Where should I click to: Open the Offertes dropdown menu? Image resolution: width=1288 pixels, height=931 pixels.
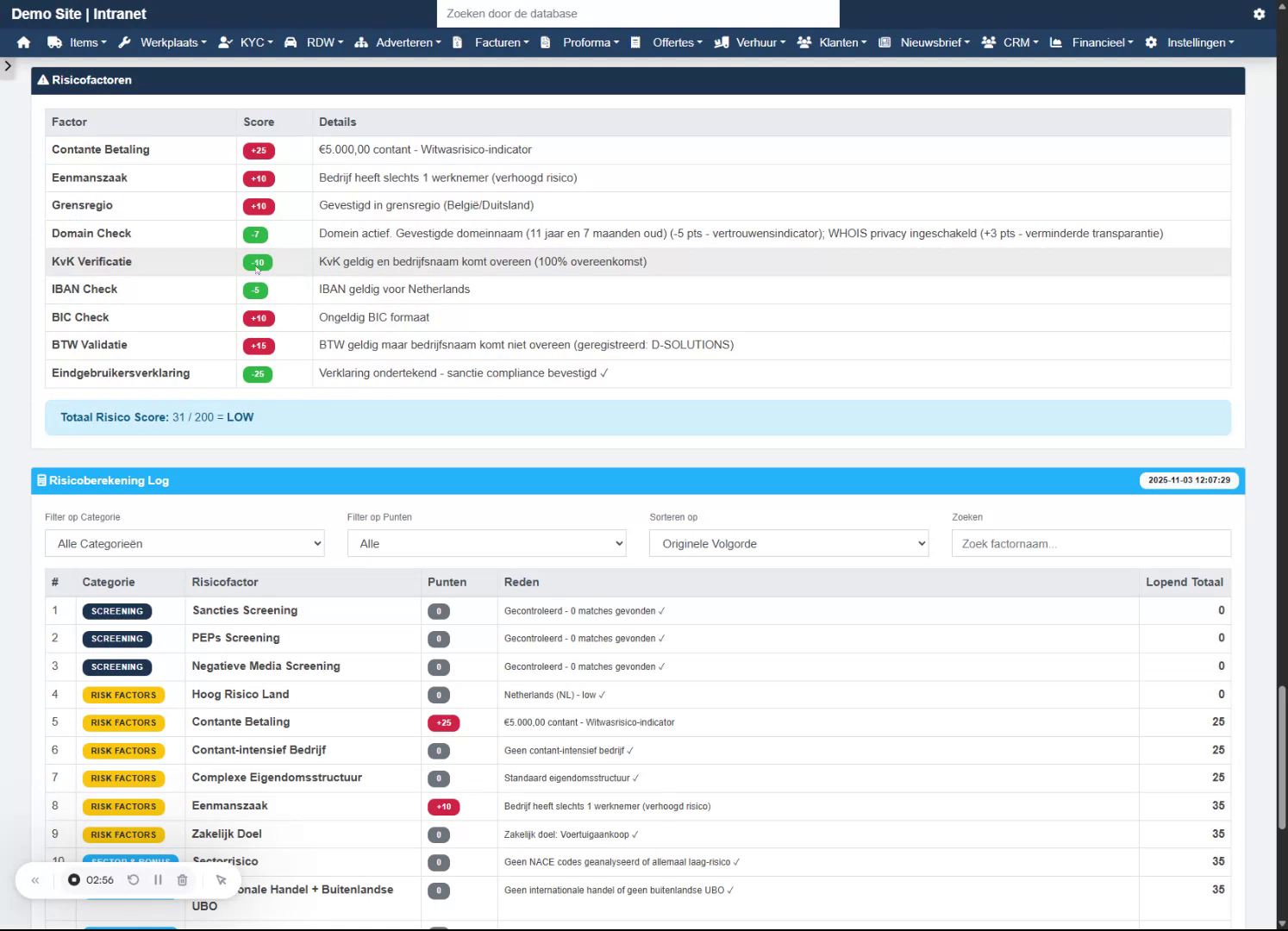(678, 42)
